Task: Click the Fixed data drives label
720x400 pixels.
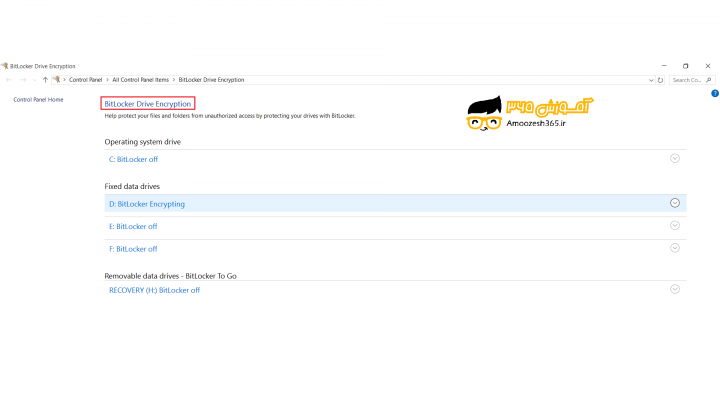Action: (132, 186)
